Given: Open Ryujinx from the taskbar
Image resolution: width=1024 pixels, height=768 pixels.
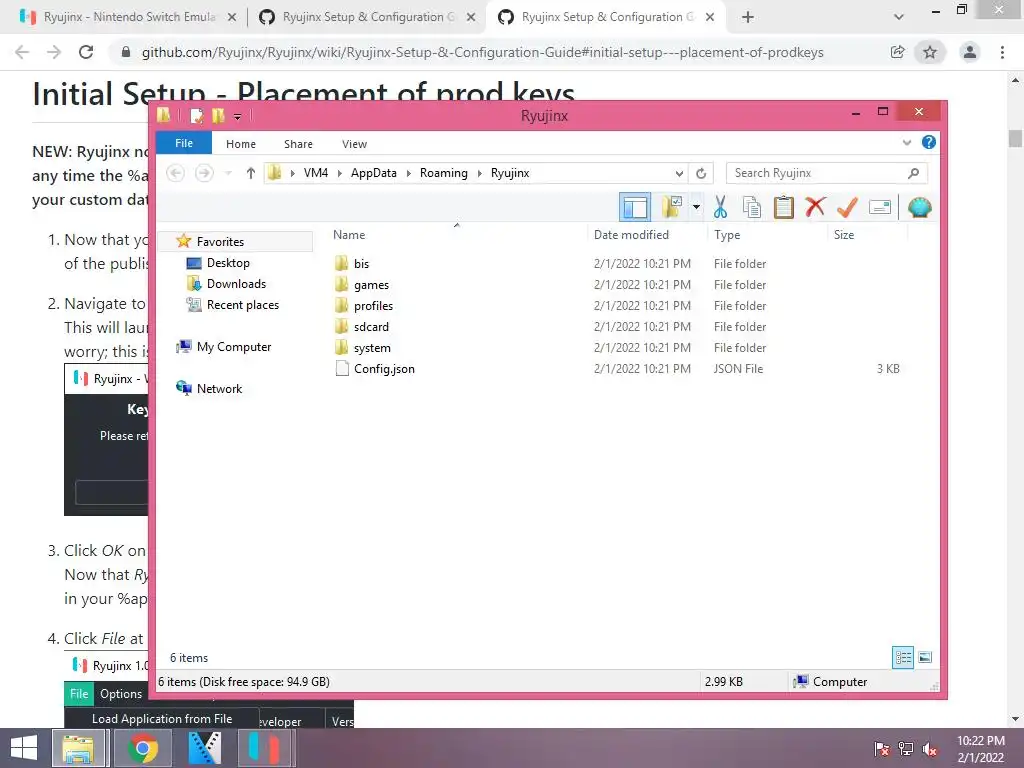Looking at the screenshot, I should [x=264, y=748].
